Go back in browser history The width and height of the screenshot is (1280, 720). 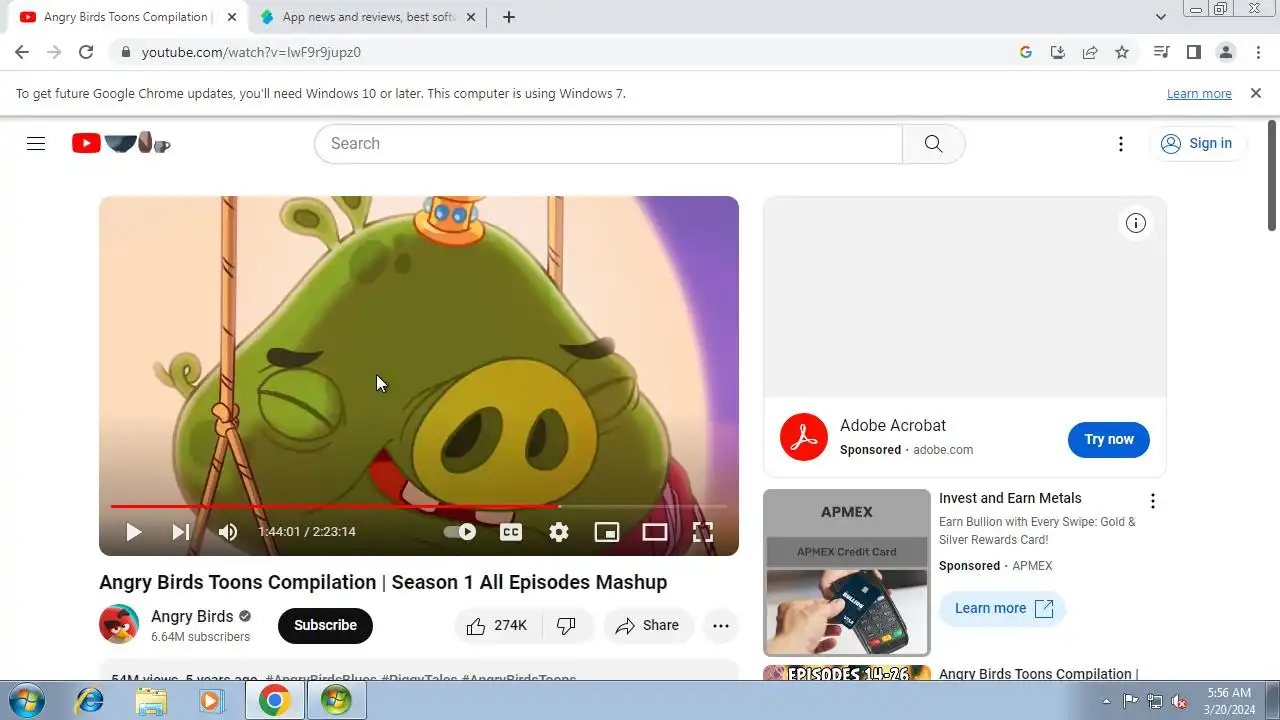point(22,52)
